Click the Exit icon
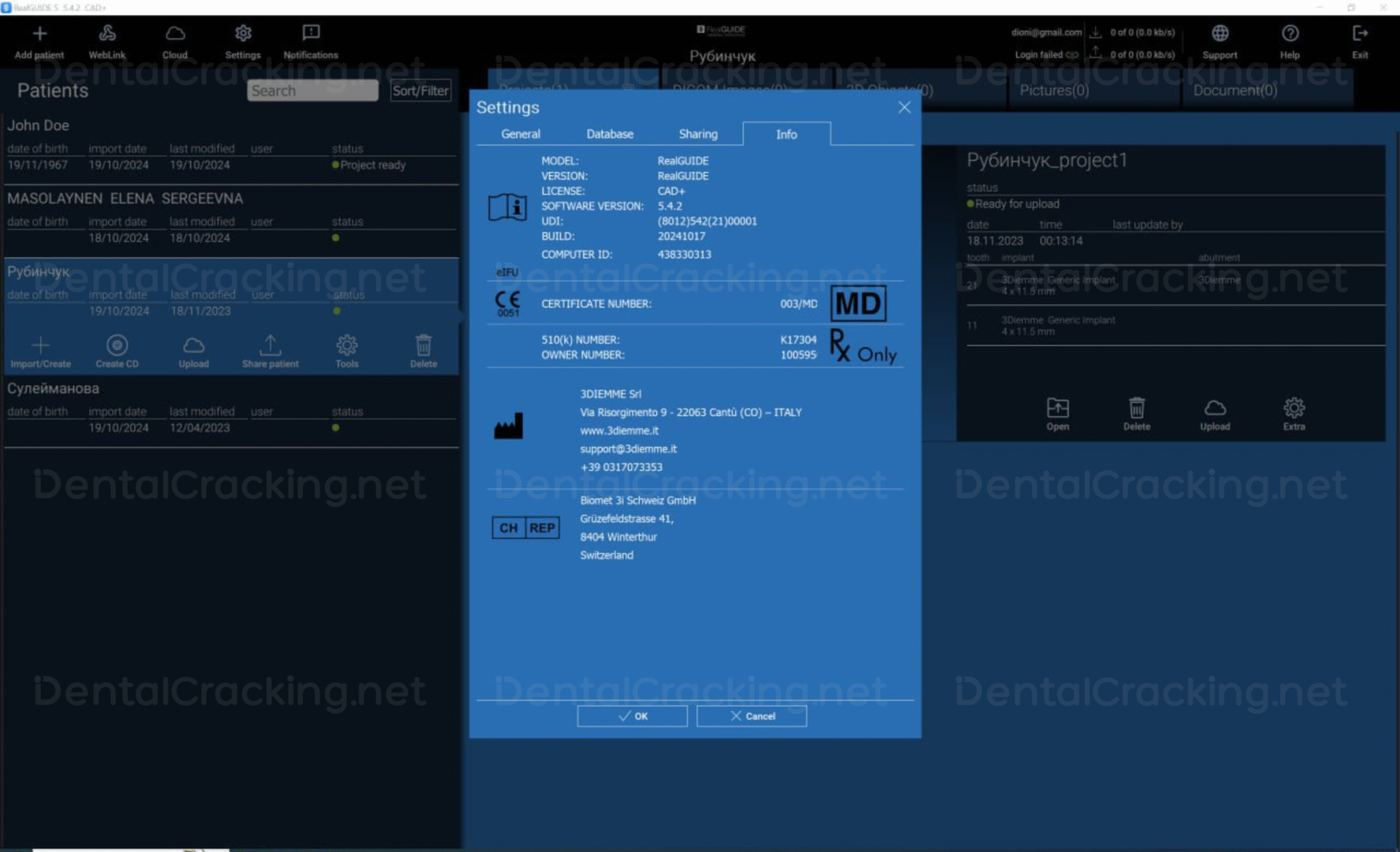This screenshot has height=852, width=1400. tap(1360, 33)
